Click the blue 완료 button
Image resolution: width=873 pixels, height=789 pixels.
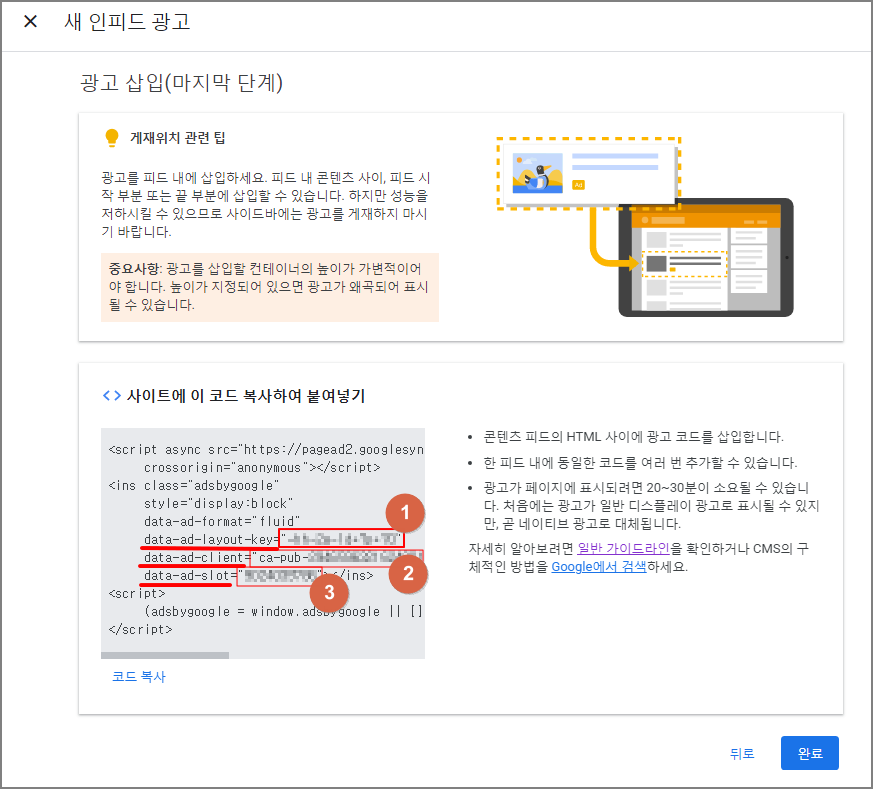pyautogui.click(x=810, y=753)
